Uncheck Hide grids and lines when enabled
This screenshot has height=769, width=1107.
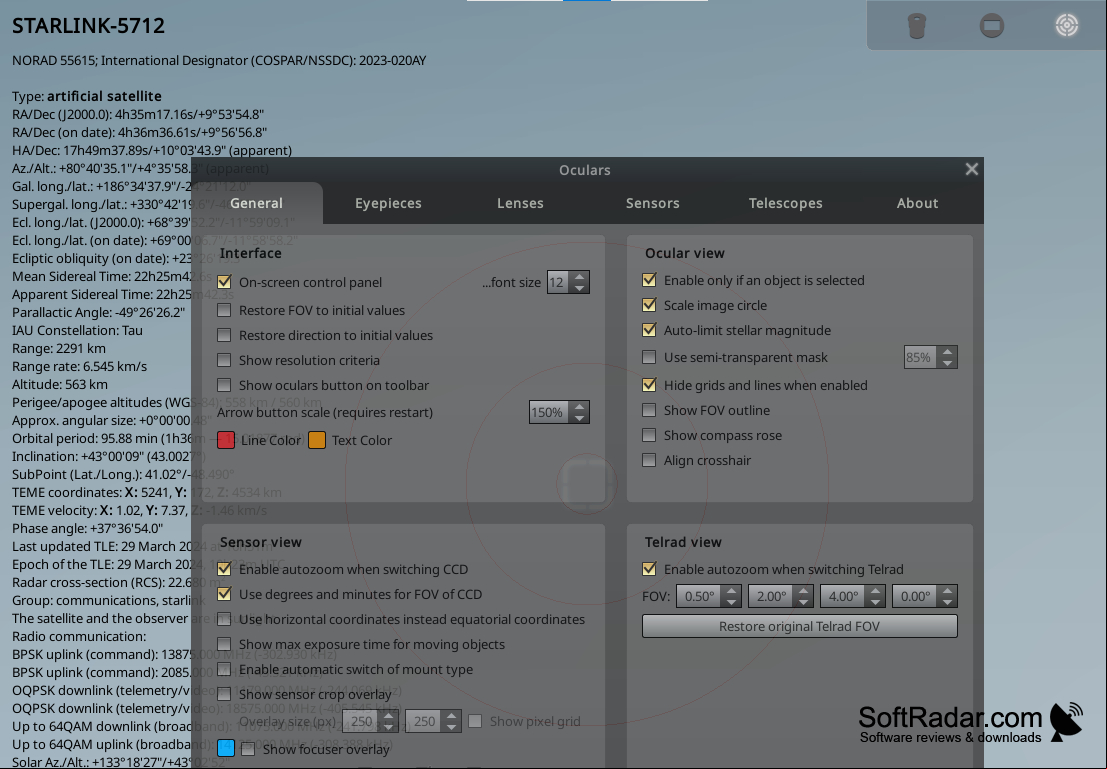click(x=649, y=385)
